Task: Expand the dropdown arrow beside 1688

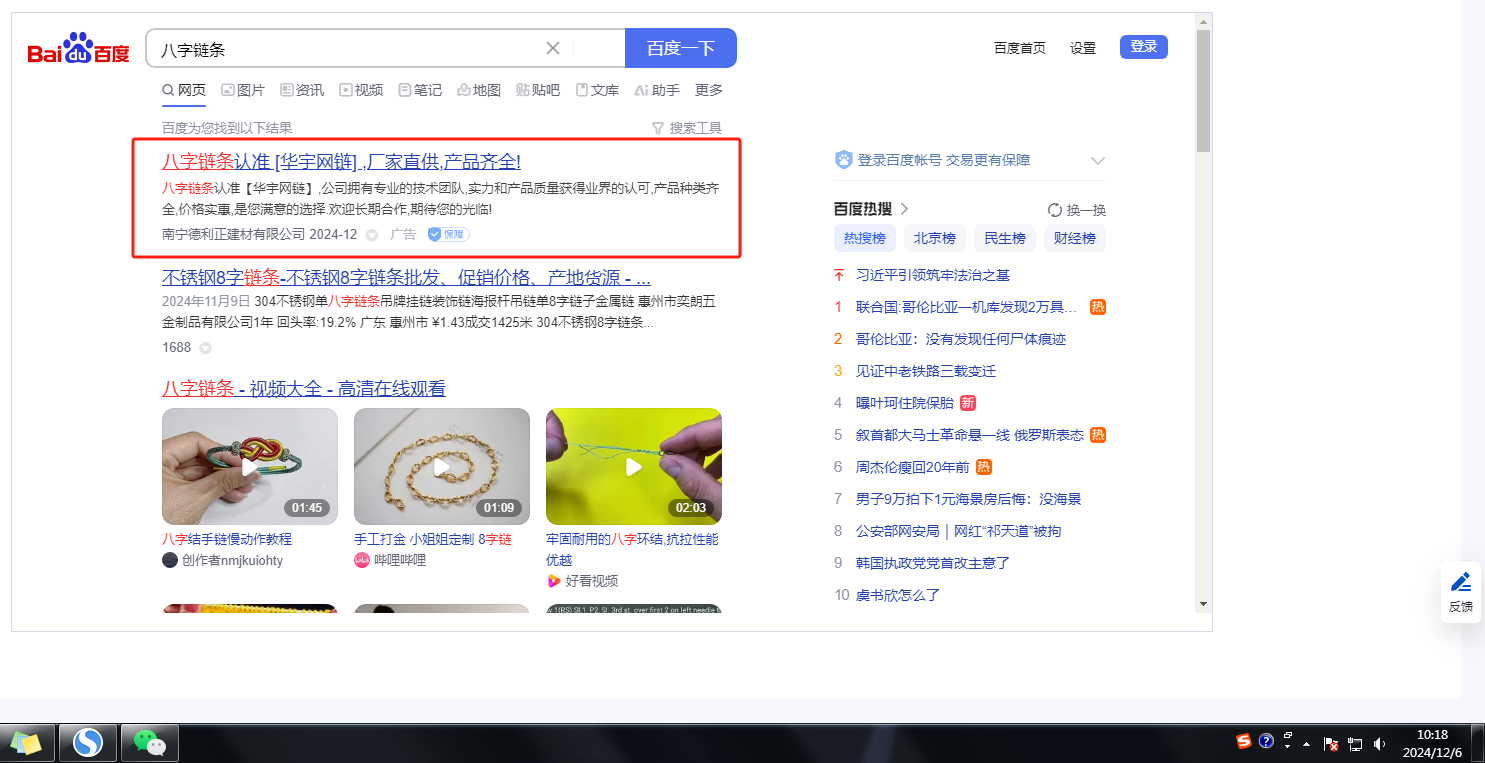Action: [205, 348]
